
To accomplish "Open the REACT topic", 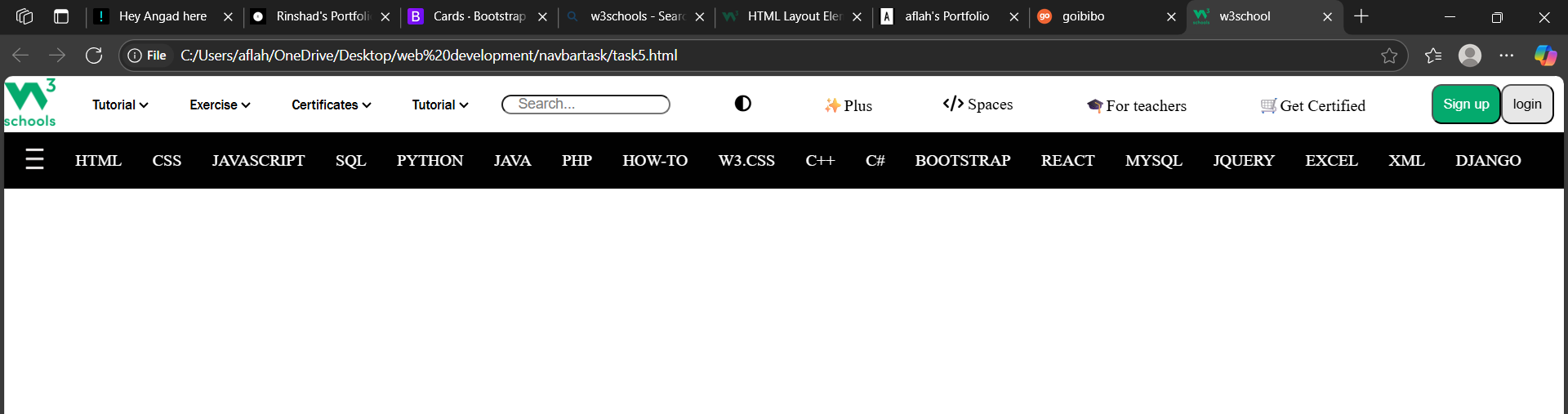I will (1067, 161).
